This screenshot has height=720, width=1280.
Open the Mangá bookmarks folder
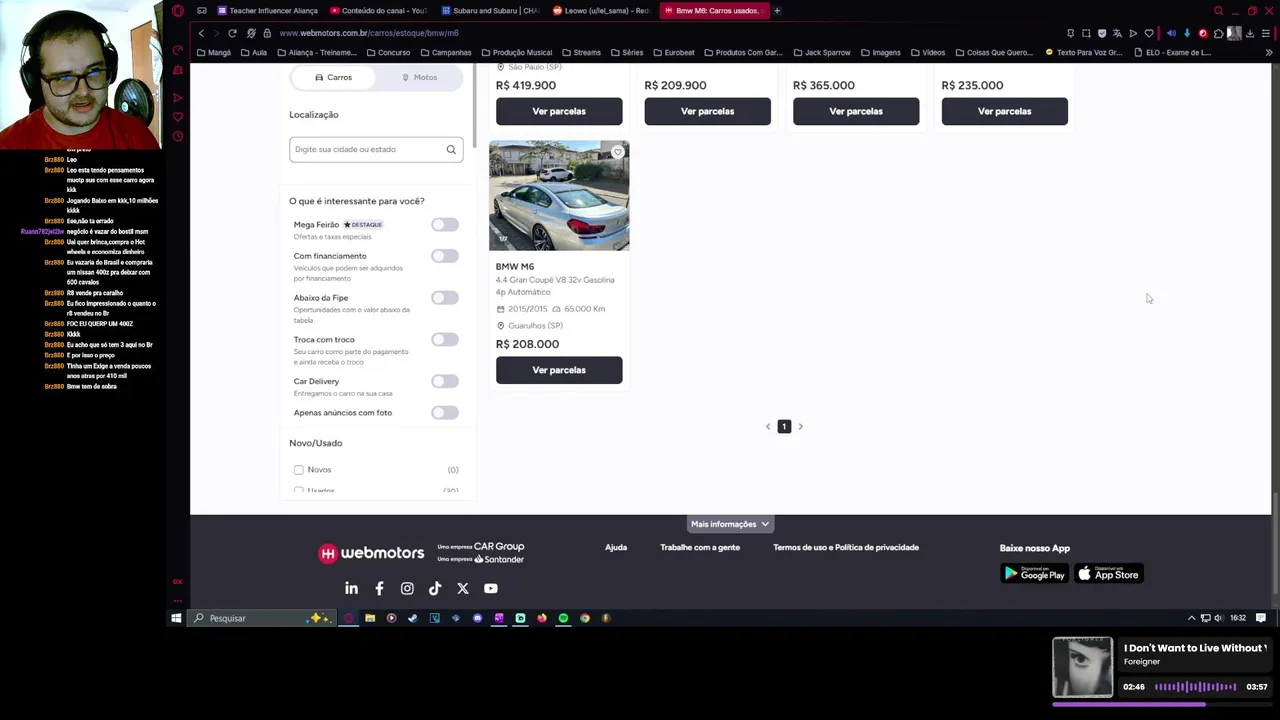click(214, 53)
